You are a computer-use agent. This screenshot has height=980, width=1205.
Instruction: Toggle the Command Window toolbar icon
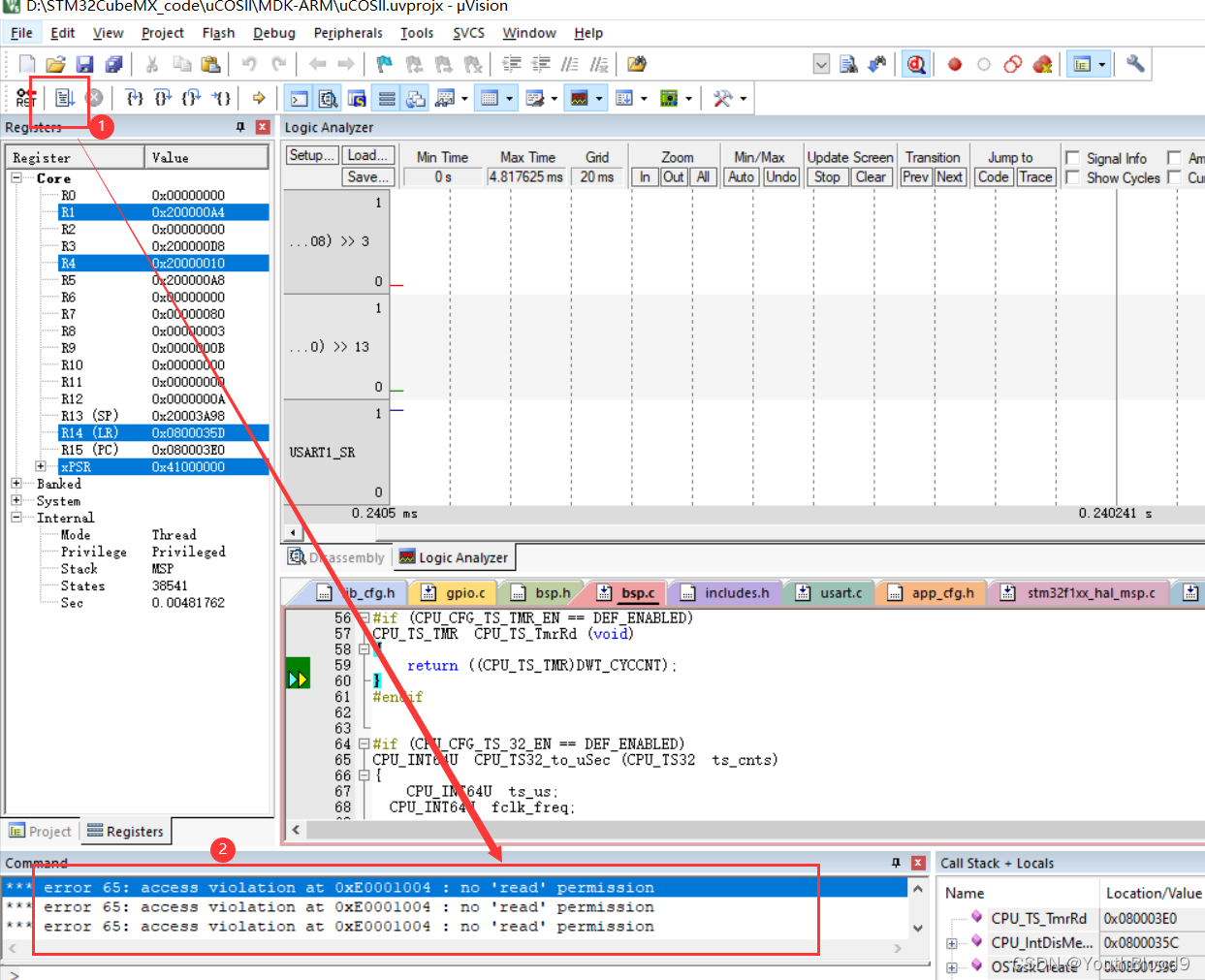click(300, 98)
